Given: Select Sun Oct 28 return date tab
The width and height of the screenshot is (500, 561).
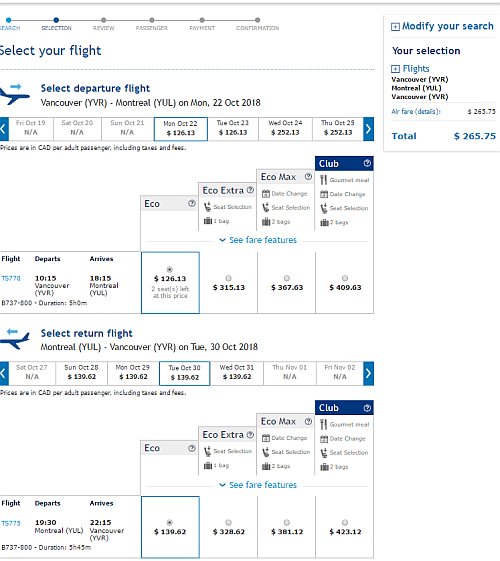Looking at the screenshot, I should tap(82, 372).
